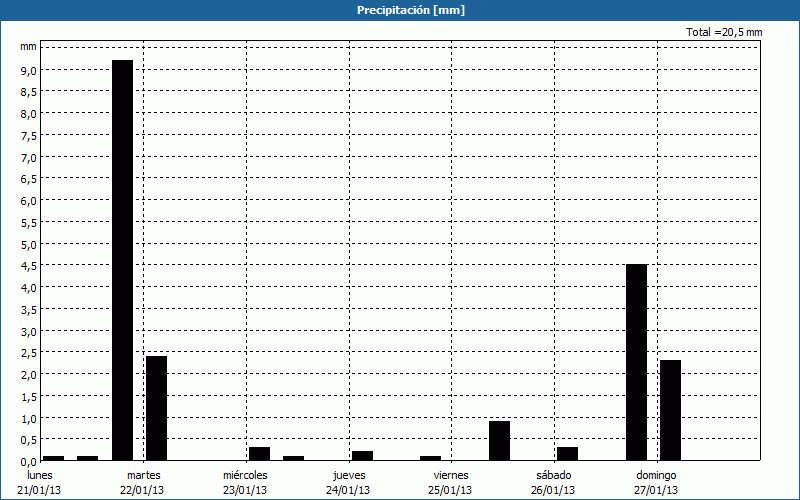Click the 'lunes' day label
800x500 pixels.
click(40, 475)
